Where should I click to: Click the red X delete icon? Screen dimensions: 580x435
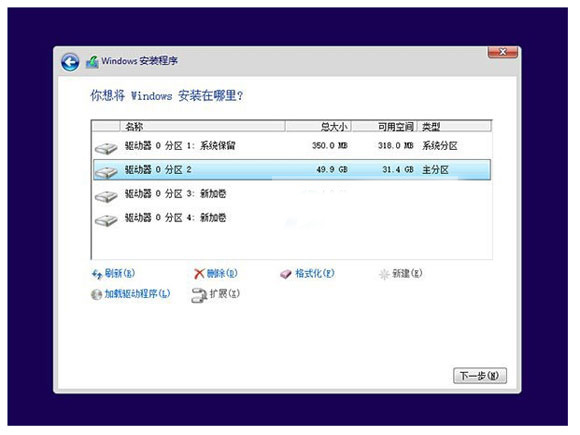click(x=199, y=274)
